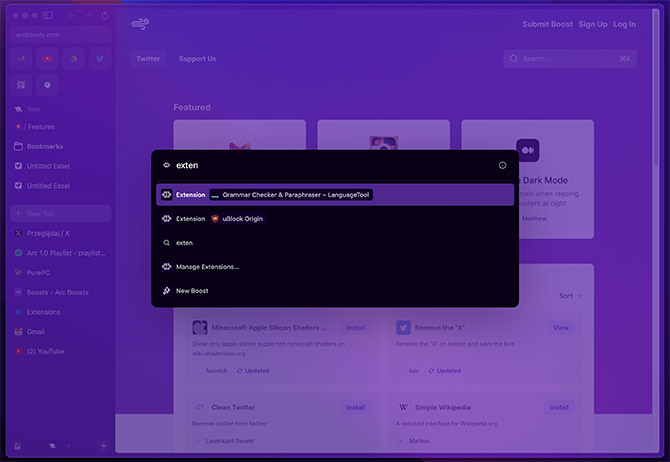
Task: Open the YouTube pinned favorite tile
Action: [47, 59]
